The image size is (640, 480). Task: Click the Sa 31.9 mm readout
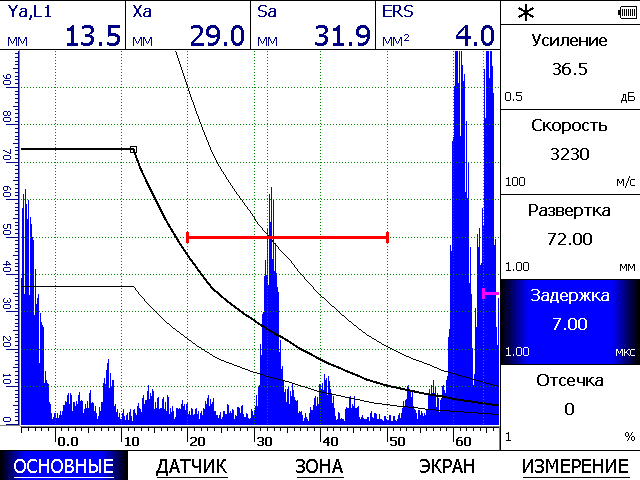(x=313, y=25)
